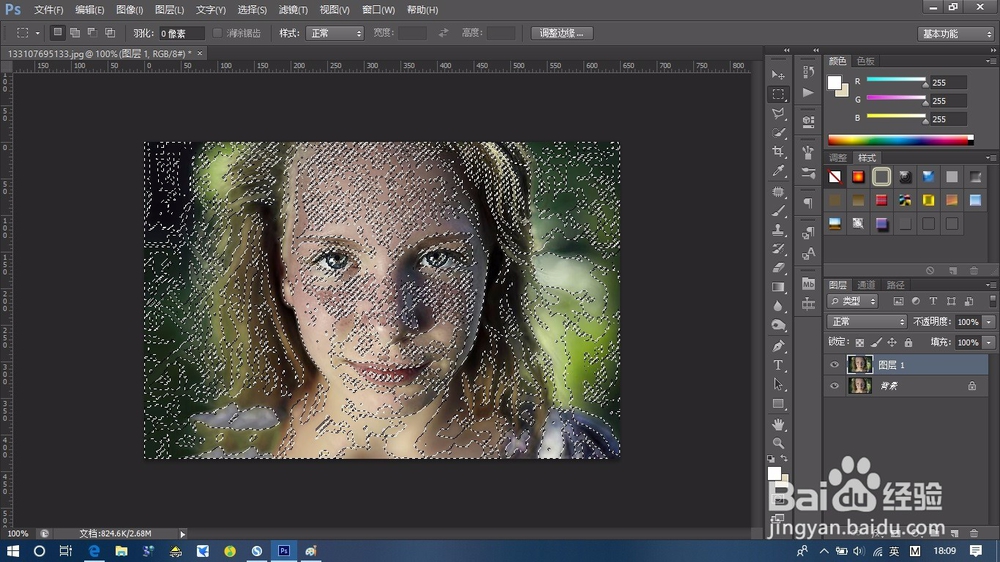This screenshot has width=1000, height=562.
Task: Switch to the 通道 channels tab
Action: (x=865, y=285)
